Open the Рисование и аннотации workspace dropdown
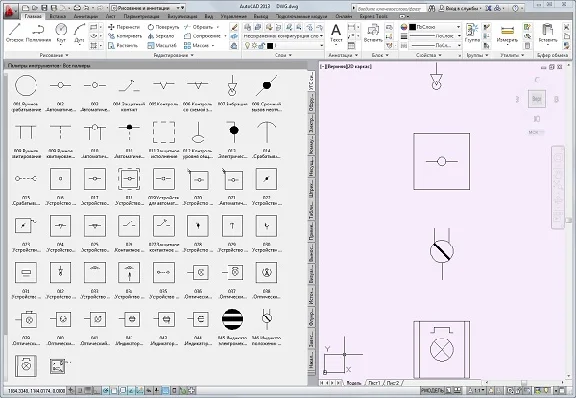 coord(147,8)
